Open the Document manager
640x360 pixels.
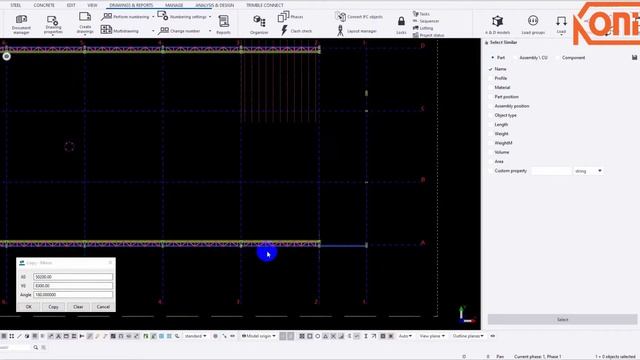tap(21, 24)
